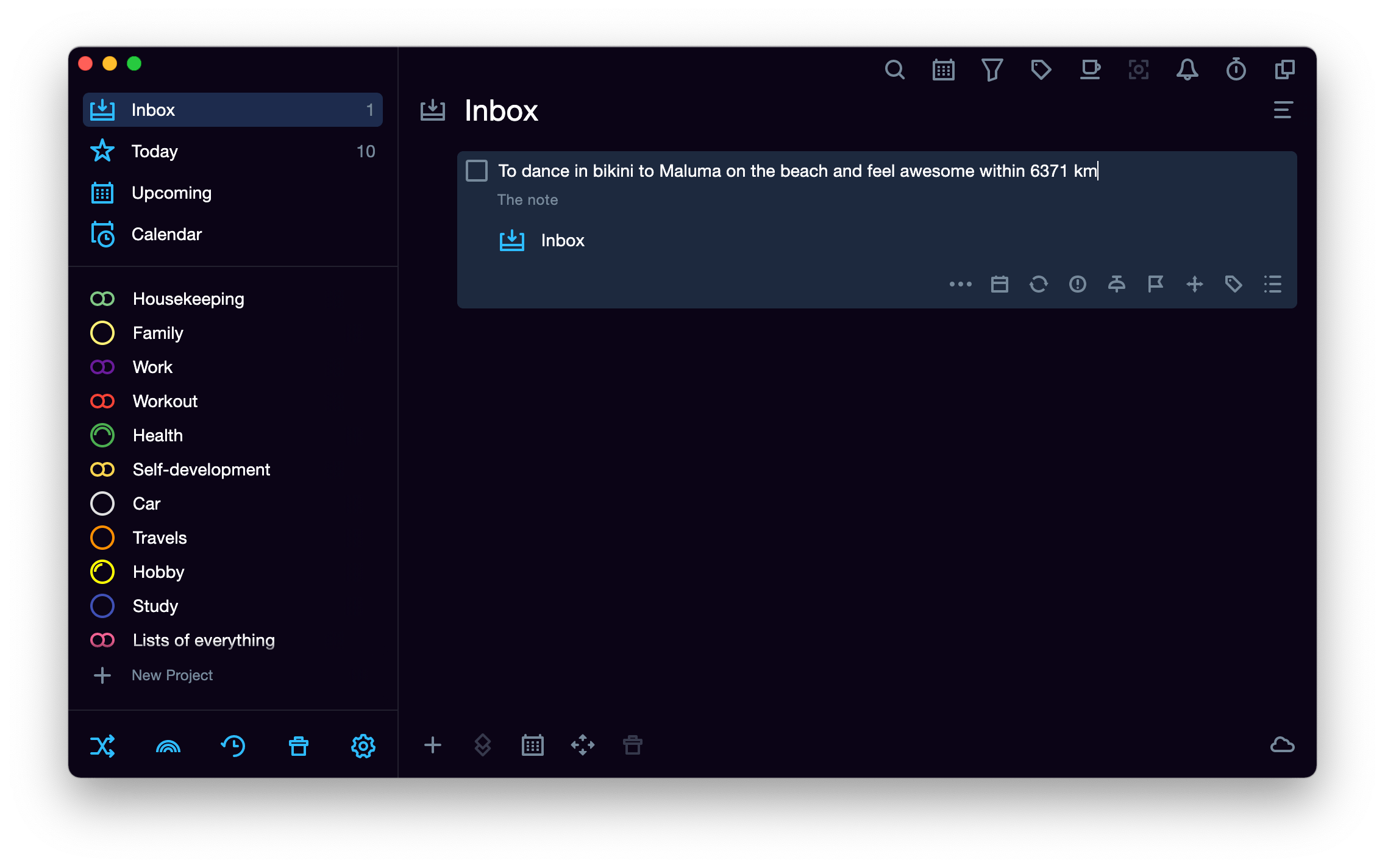This screenshot has height=868, width=1385.
Task: Open the Housekeeping project
Action: (233, 299)
